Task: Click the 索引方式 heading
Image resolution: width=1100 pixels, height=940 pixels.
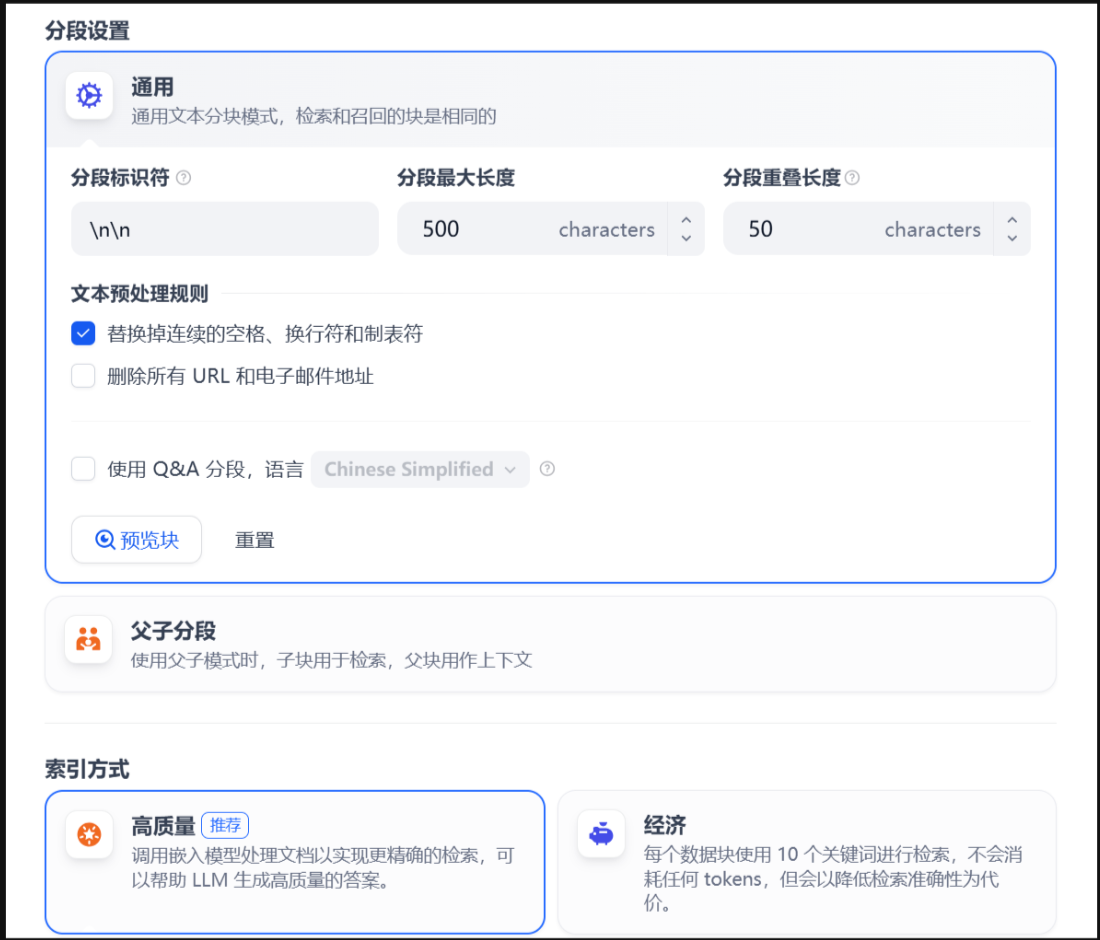Action: (x=87, y=770)
